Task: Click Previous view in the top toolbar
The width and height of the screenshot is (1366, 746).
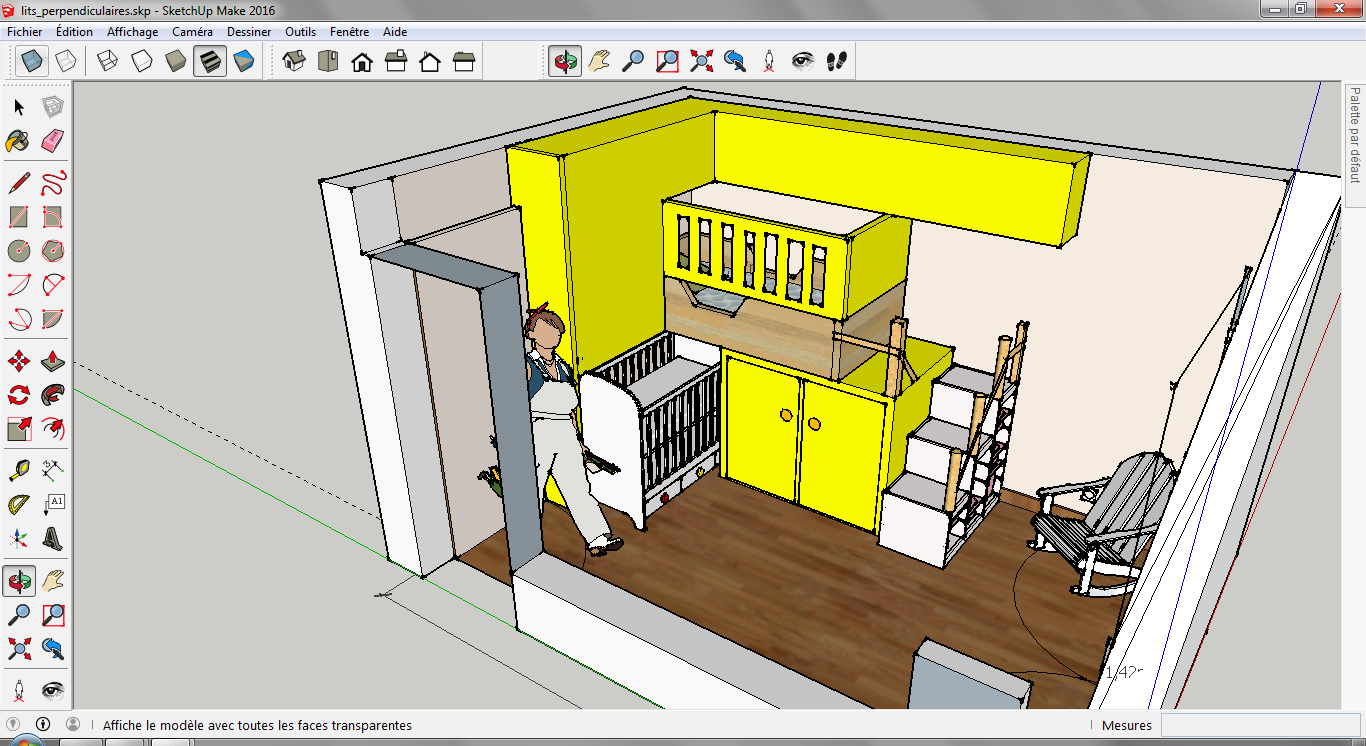Action: (x=735, y=62)
